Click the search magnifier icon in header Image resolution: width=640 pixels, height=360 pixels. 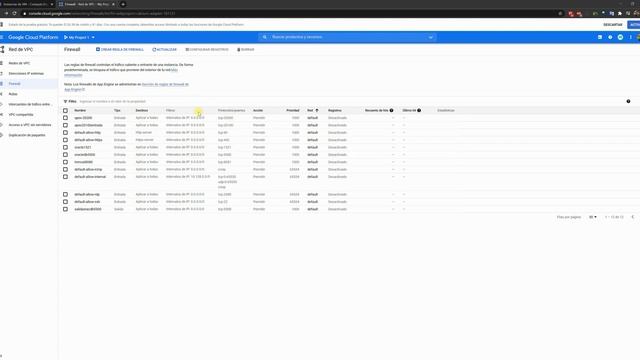[x=264, y=37]
